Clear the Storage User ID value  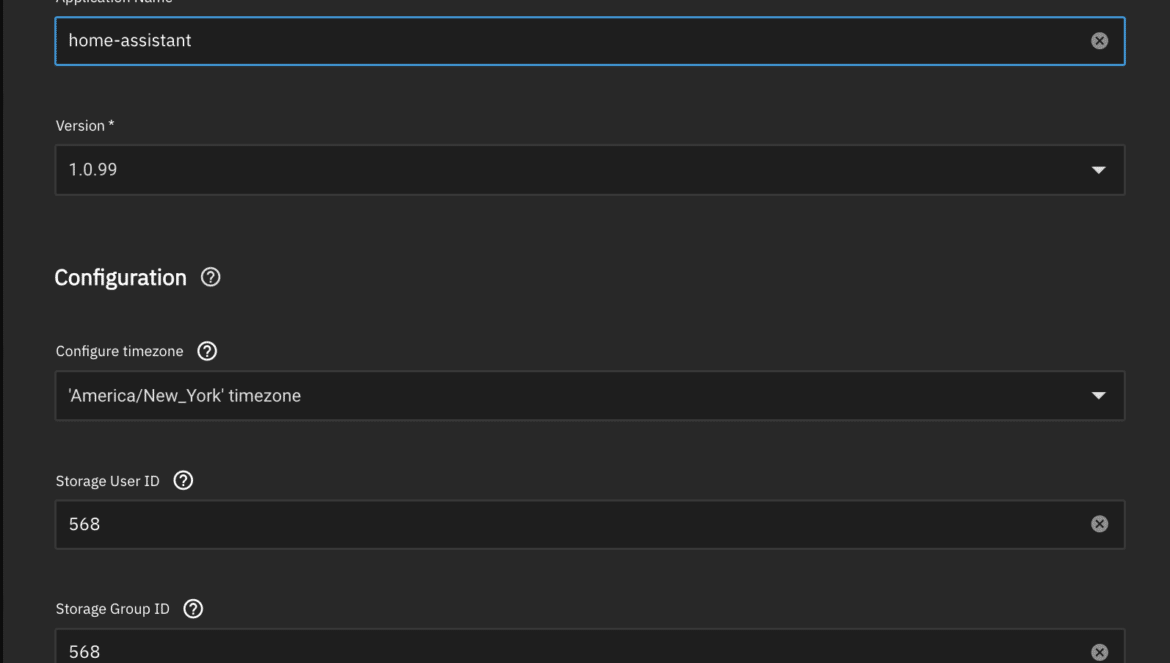click(1099, 524)
